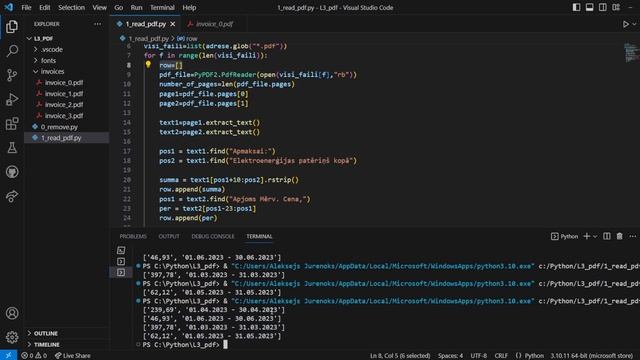The image size is (640, 360).
Task: Open the Customize Layout icon
Action: [616, 7]
